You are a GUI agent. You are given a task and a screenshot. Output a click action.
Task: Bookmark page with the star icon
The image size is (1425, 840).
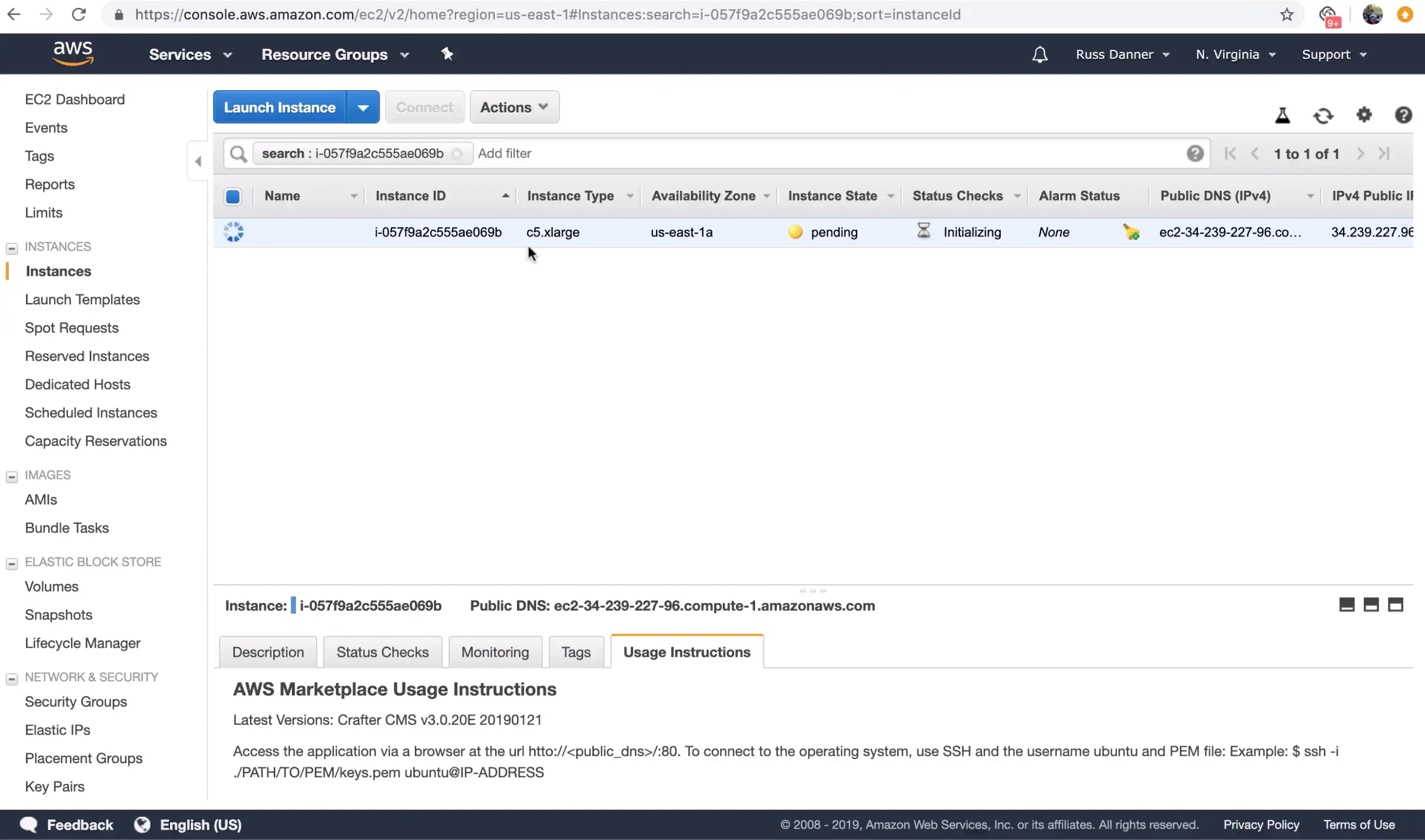click(1287, 15)
